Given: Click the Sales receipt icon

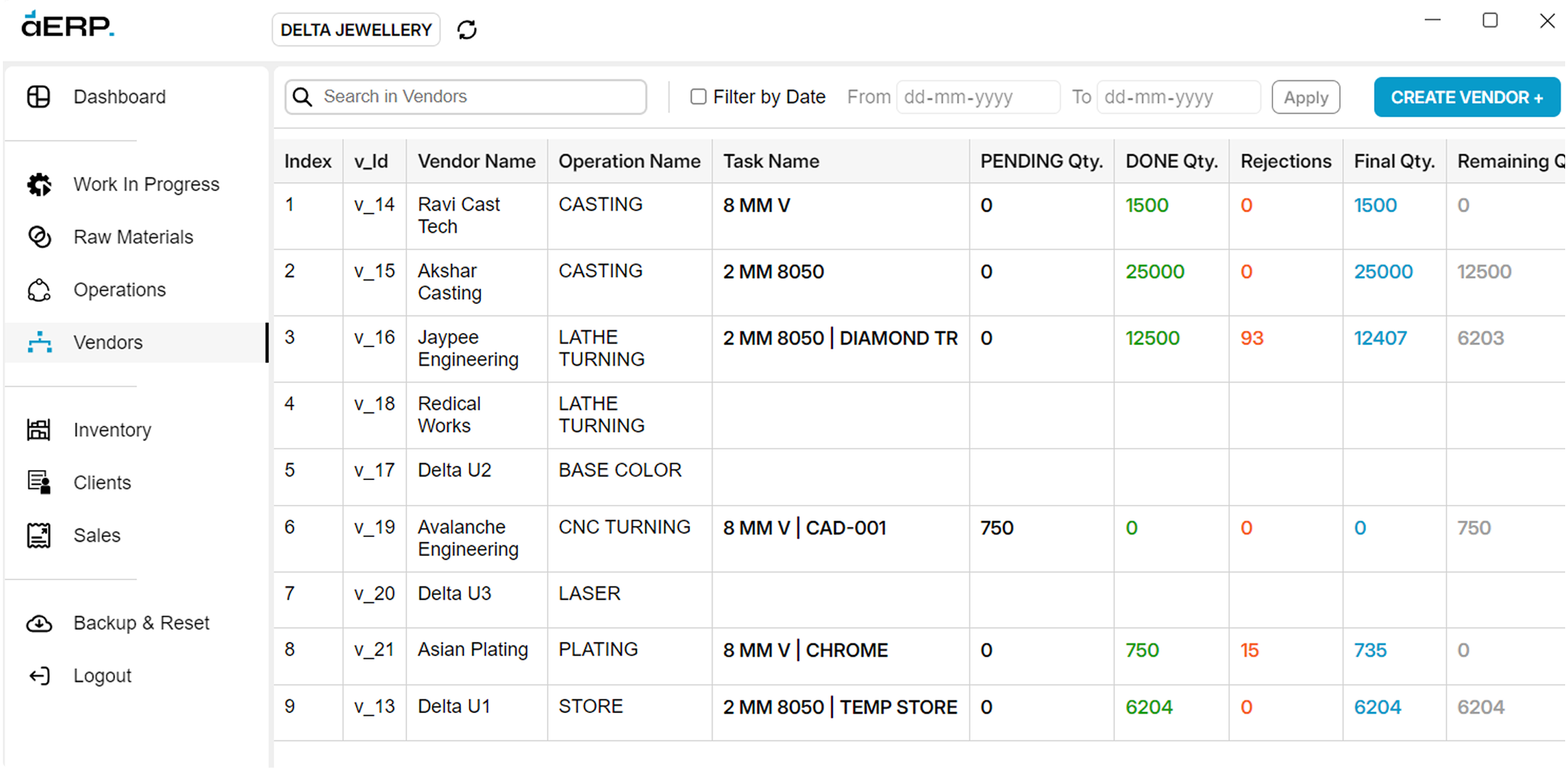Looking at the screenshot, I should [38, 535].
